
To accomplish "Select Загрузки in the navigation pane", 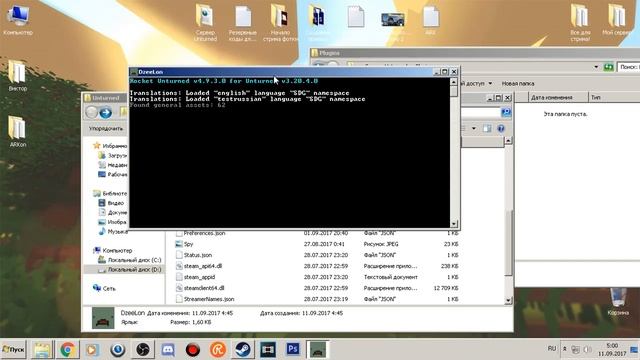I will (x=113, y=156).
